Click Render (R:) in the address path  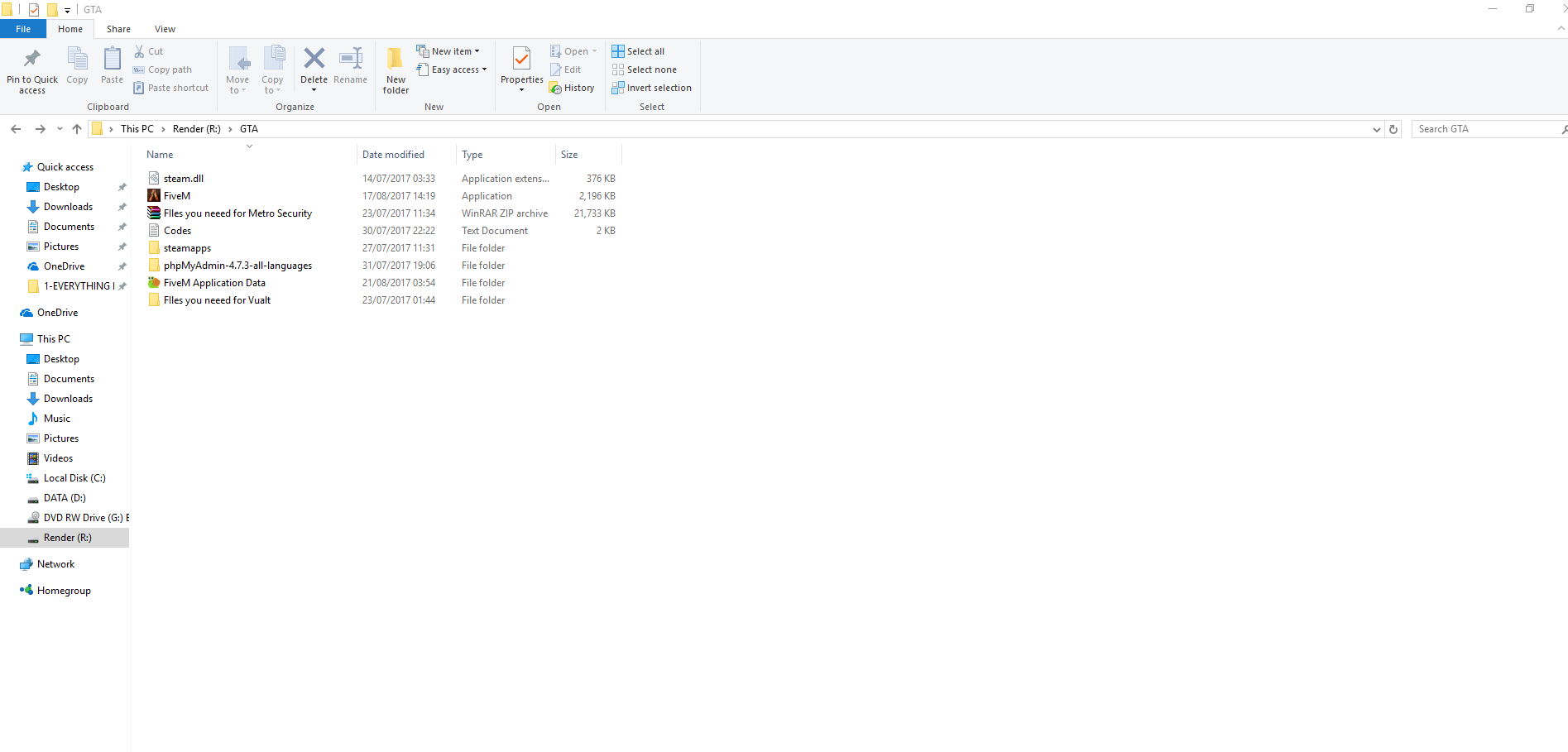pyautogui.click(x=197, y=129)
